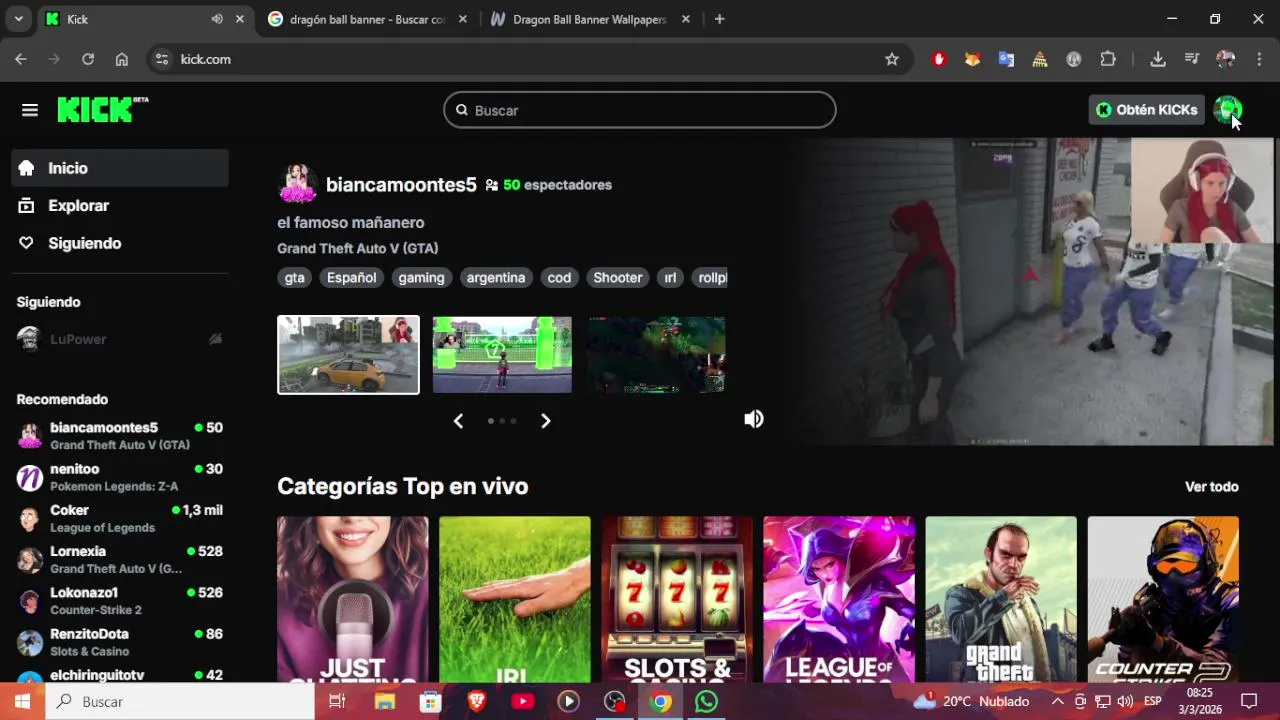1280x720 pixels.
Task: Open biancamoontes5 recommended channel in sidebar
Action: click(x=120, y=435)
